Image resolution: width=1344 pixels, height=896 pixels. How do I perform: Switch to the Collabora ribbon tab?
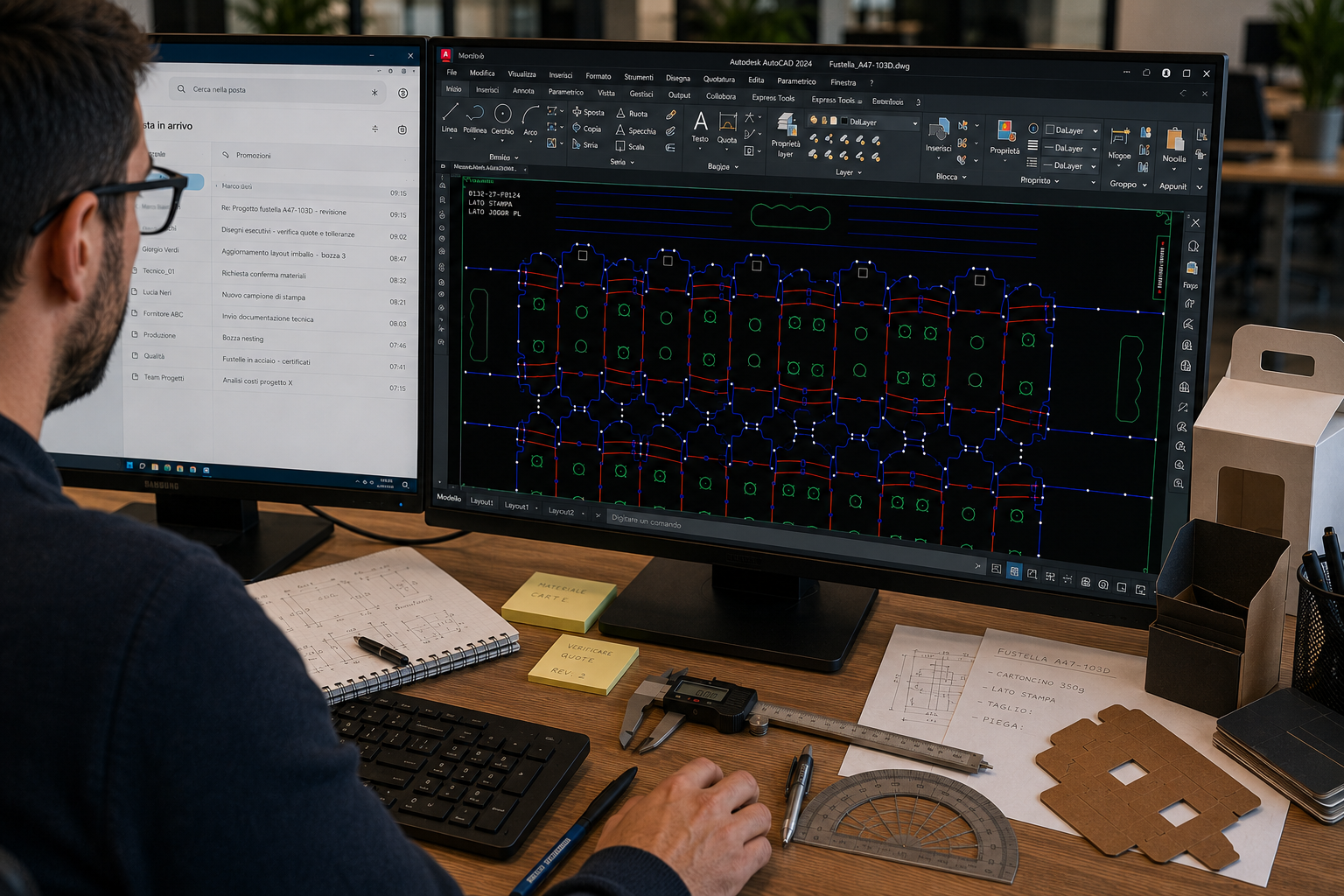(720, 96)
